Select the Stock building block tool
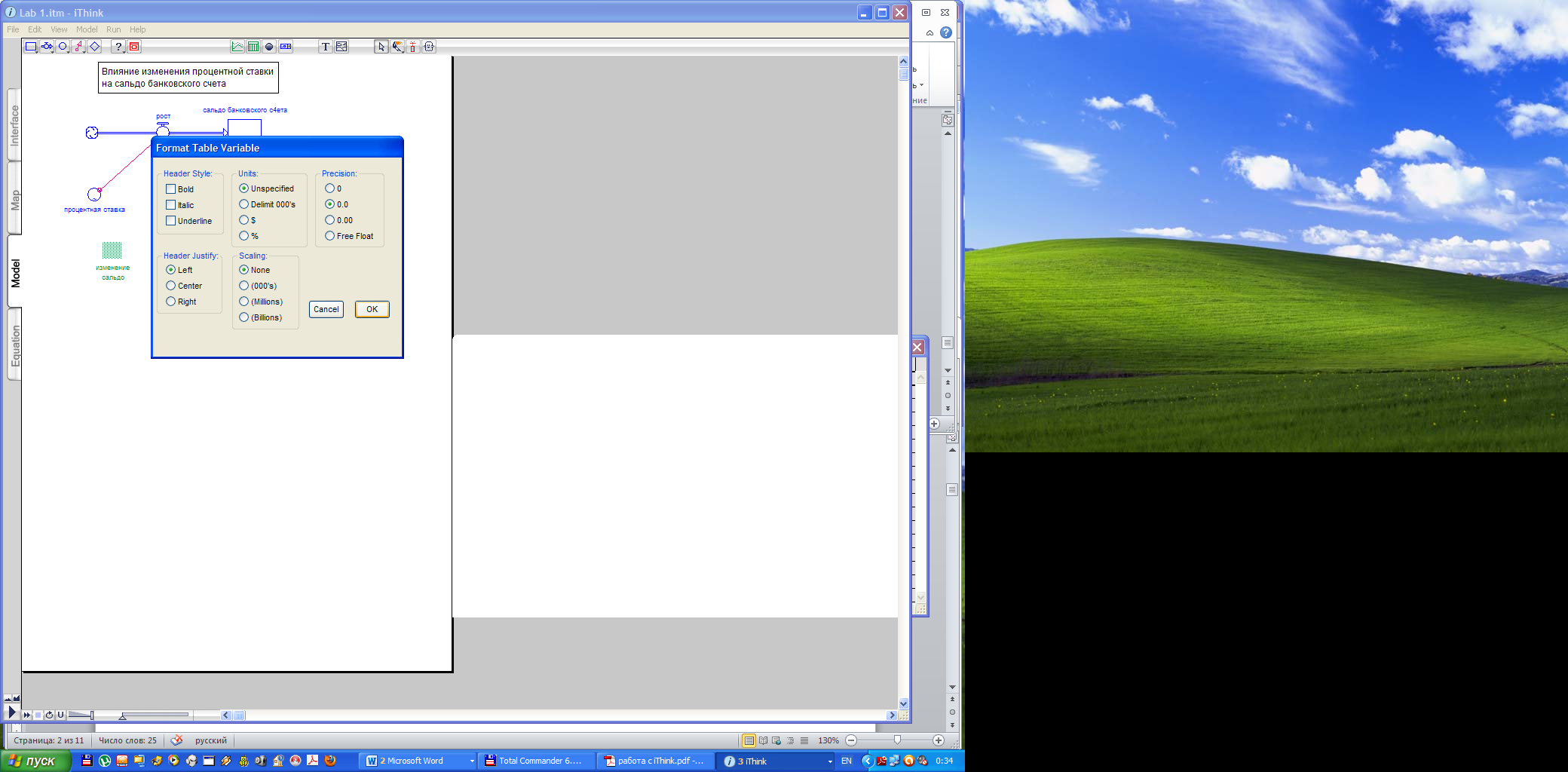The height and width of the screenshot is (772, 1568). point(31,47)
